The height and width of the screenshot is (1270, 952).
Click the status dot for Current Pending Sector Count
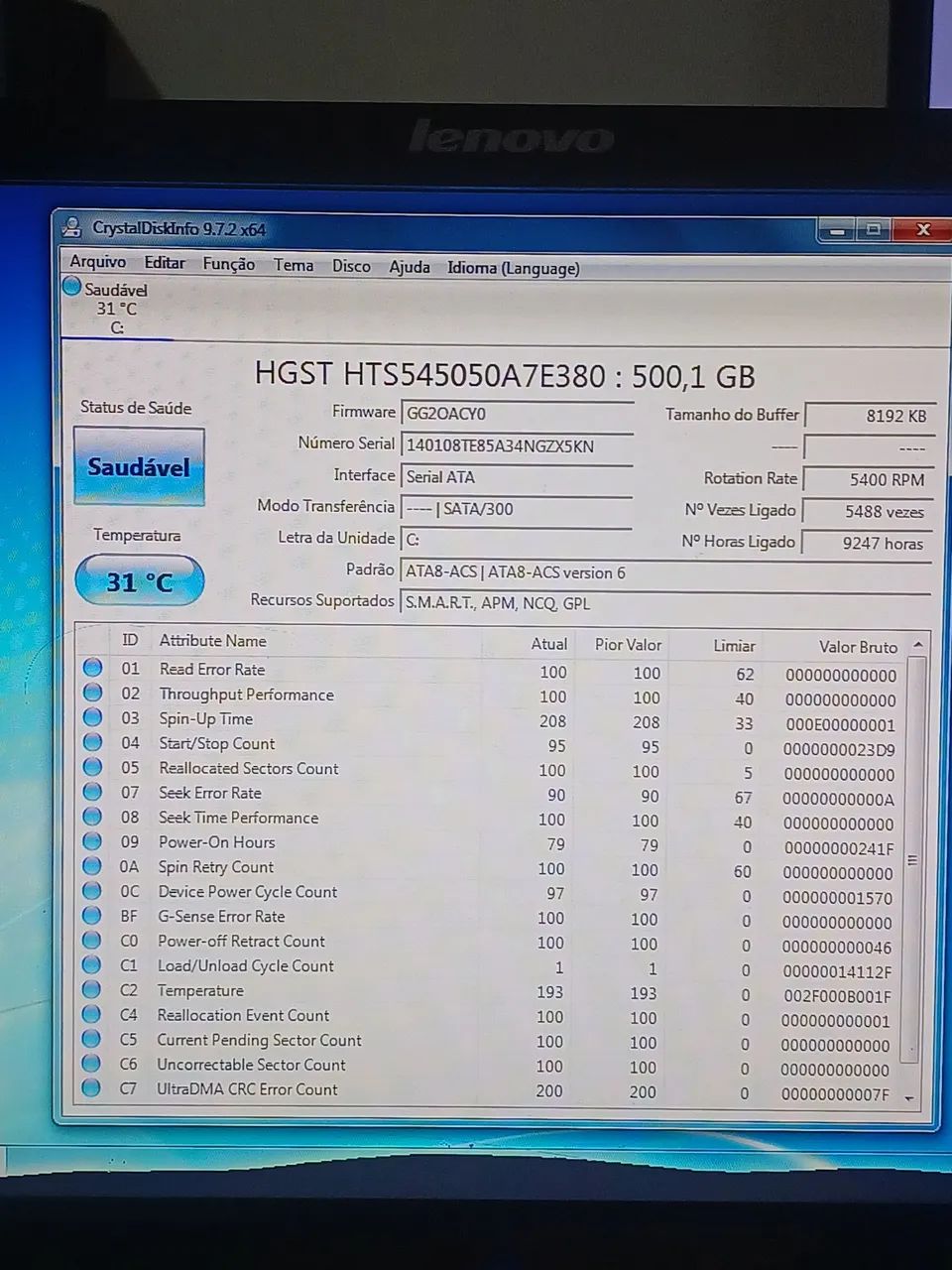[x=91, y=1039]
